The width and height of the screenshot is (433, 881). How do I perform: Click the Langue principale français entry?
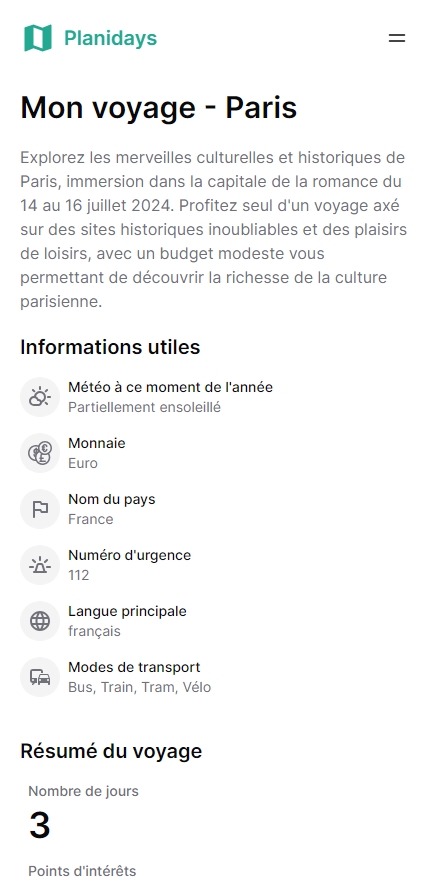[x=127, y=621]
